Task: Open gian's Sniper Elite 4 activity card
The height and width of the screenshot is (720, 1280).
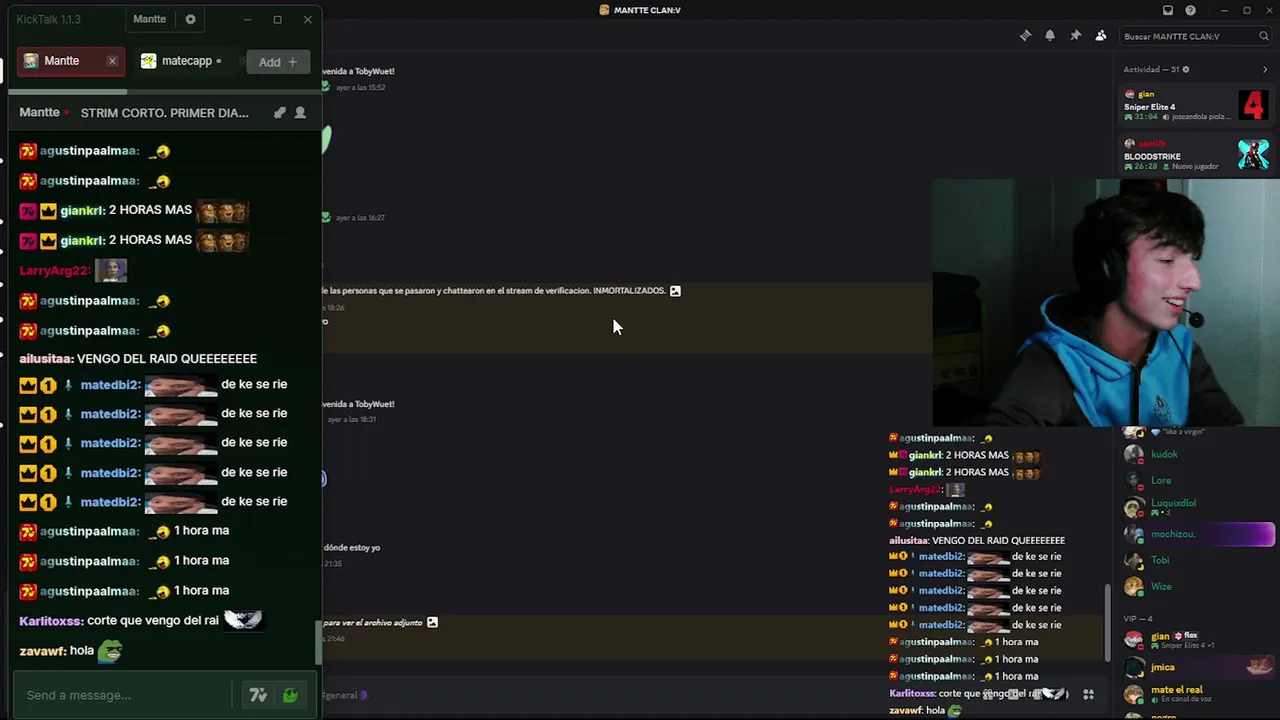Action: (x=1196, y=105)
